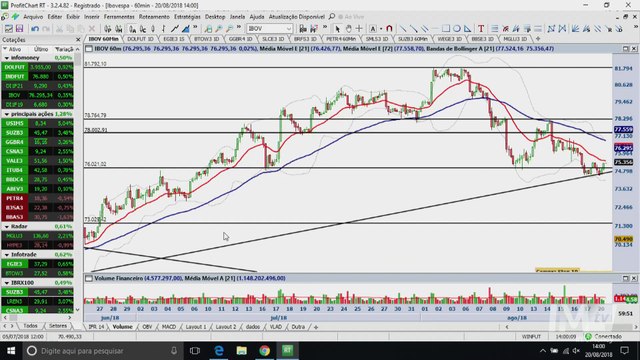Switch to the MGLU3 1D tab
640x360 pixels.
[515, 39]
